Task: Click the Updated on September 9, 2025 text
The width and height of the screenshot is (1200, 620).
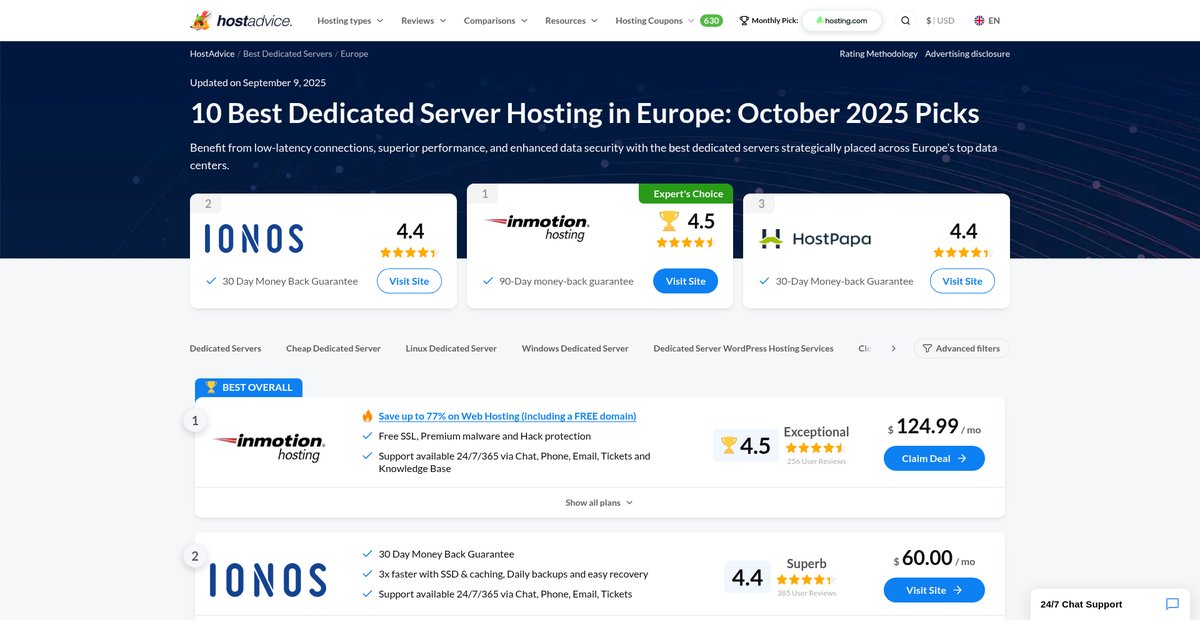Action: pos(258,82)
